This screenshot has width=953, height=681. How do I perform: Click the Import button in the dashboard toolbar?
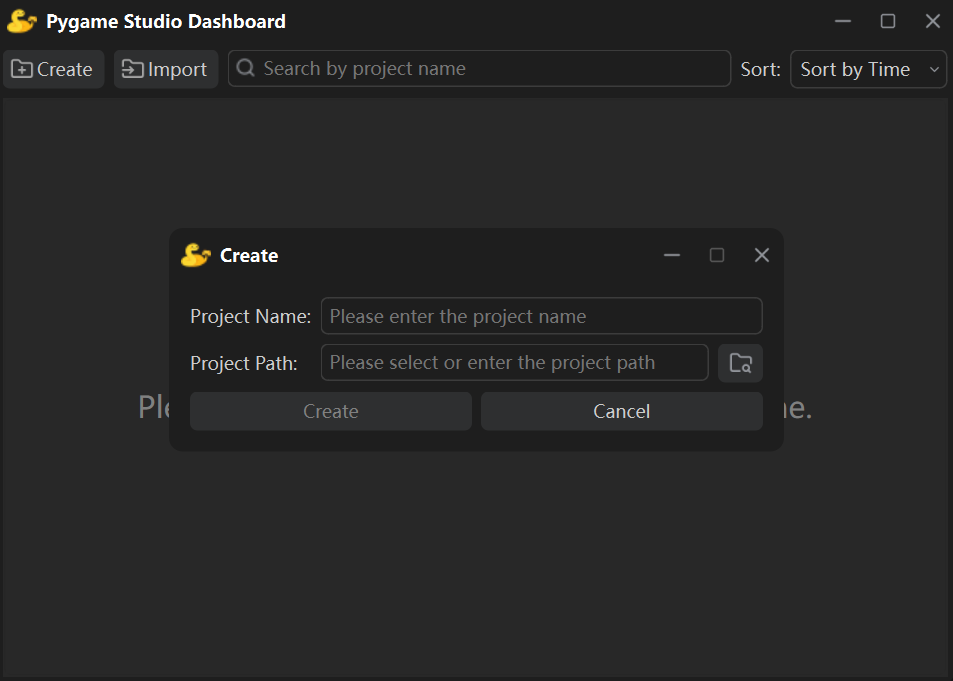pyautogui.click(x=166, y=69)
